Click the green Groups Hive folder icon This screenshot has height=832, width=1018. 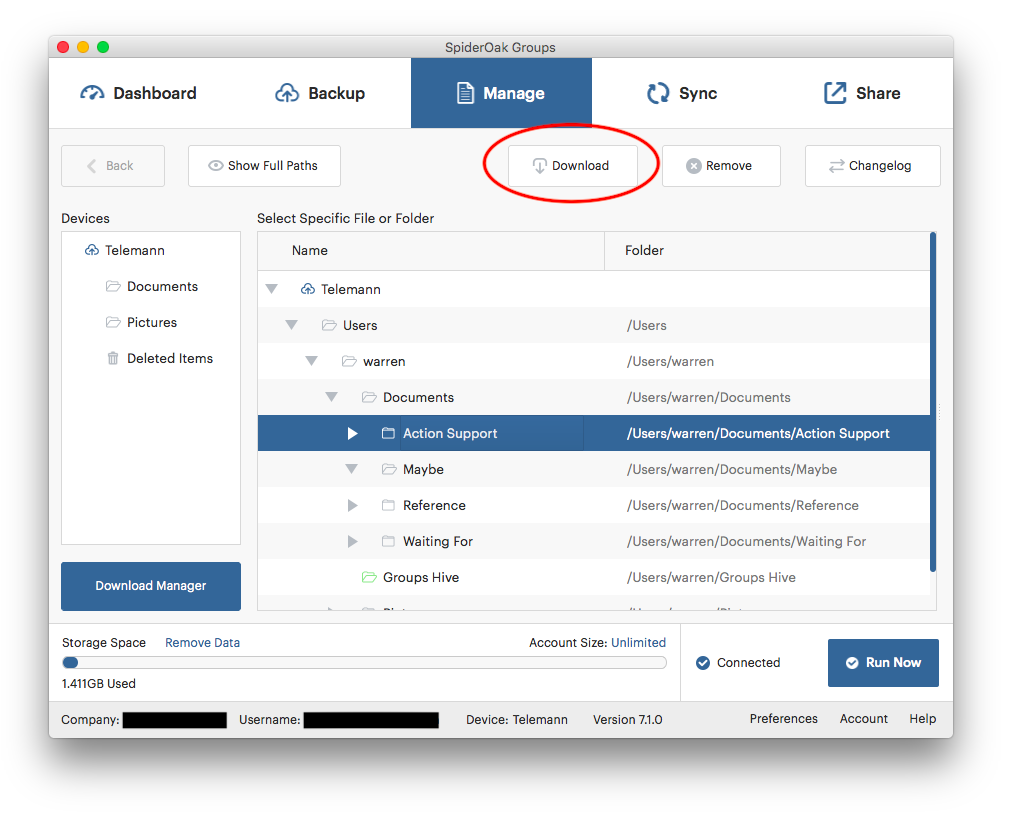[369, 578]
